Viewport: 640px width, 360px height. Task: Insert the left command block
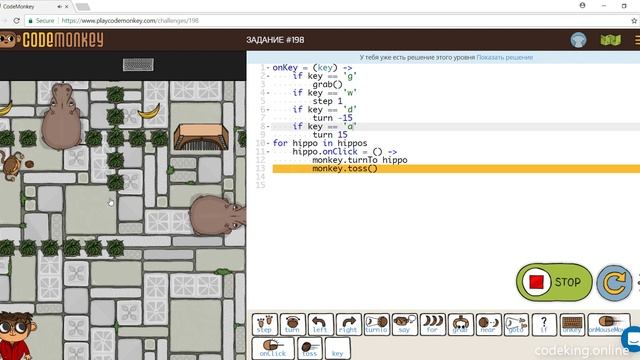click(x=320, y=324)
